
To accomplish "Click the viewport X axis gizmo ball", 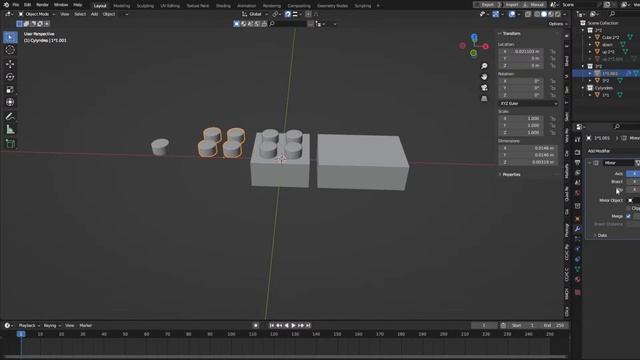I will coord(486,47).
